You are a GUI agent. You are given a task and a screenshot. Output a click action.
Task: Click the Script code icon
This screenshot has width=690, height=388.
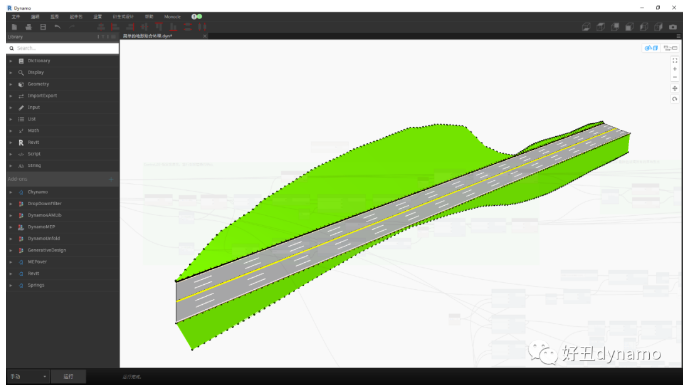point(21,154)
